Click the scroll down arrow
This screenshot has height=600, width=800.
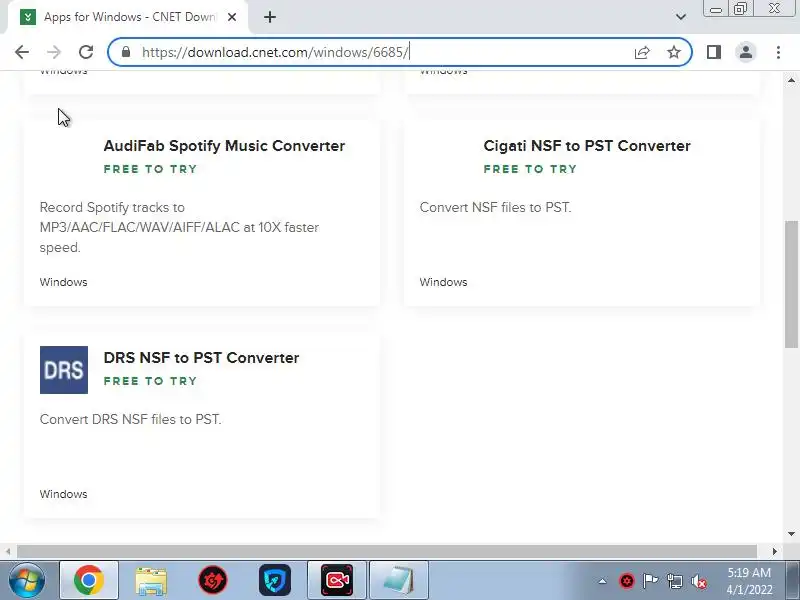click(x=791, y=534)
